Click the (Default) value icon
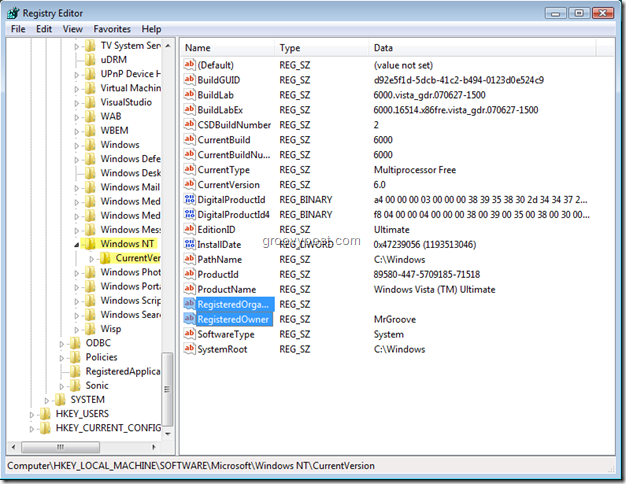 click(x=189, y=65)
